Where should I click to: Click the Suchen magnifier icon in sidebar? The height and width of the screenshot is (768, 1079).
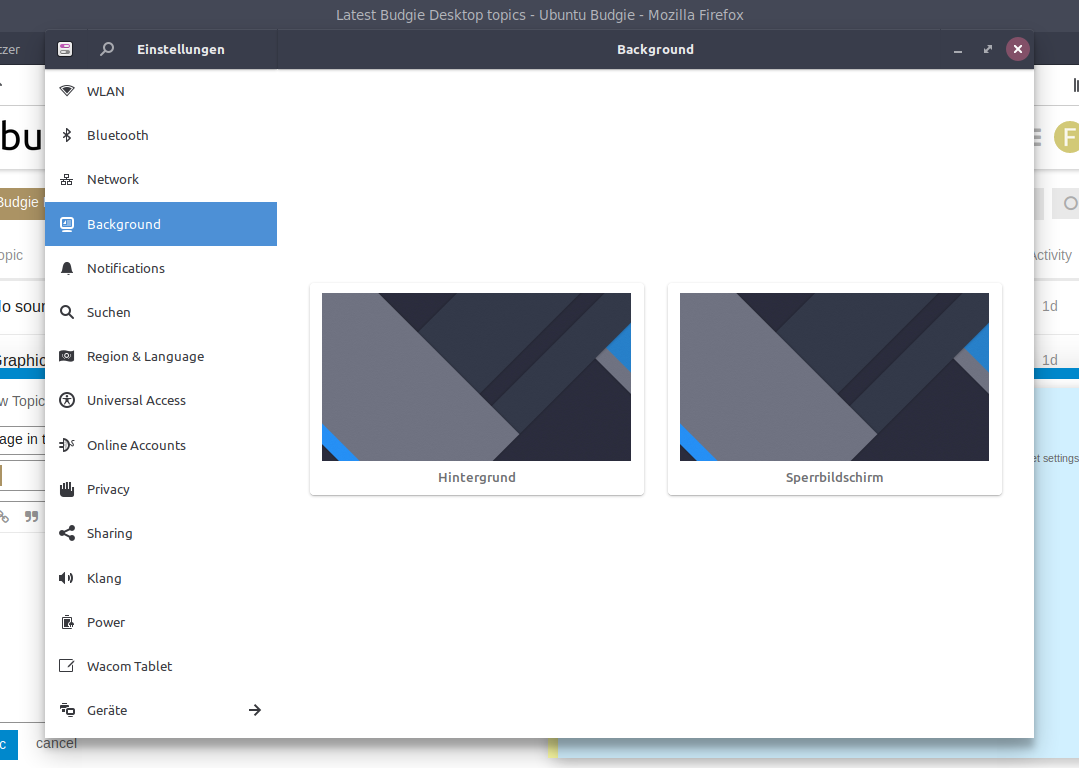67,312
